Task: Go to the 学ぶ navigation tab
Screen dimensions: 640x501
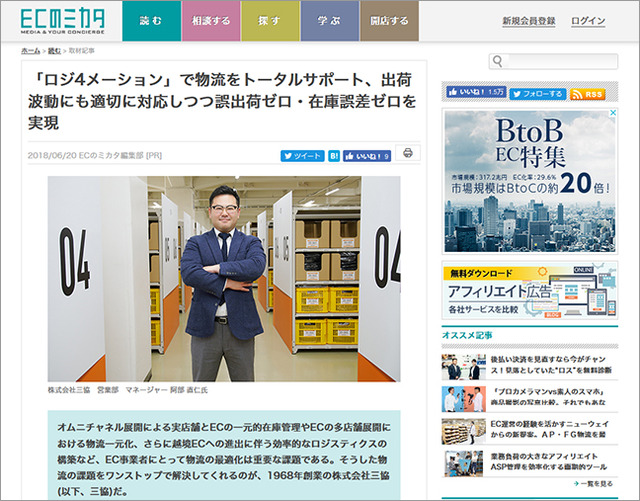Action: (x=330, y=21)
